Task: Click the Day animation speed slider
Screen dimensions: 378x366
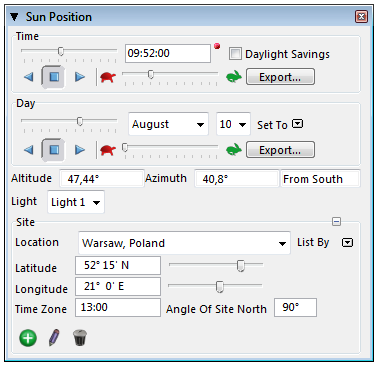Action: click(x=170, y=147)
